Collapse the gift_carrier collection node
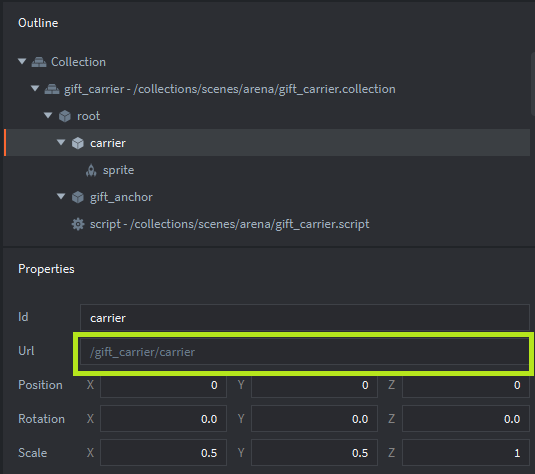 point(35,88)
